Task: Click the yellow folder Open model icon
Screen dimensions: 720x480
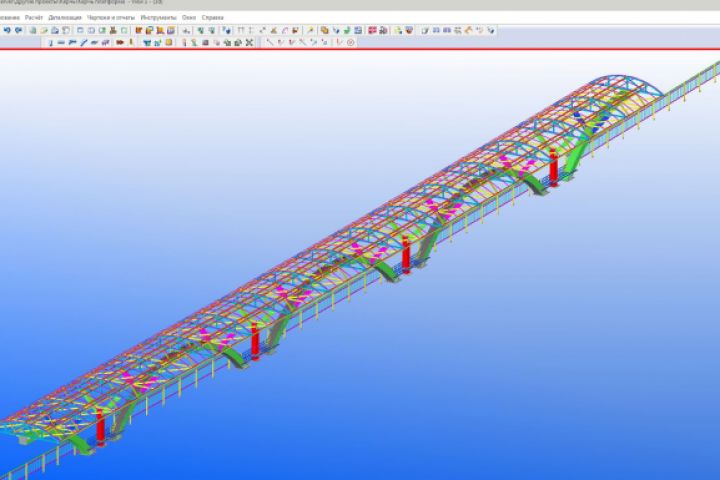Action: [44, 31]
